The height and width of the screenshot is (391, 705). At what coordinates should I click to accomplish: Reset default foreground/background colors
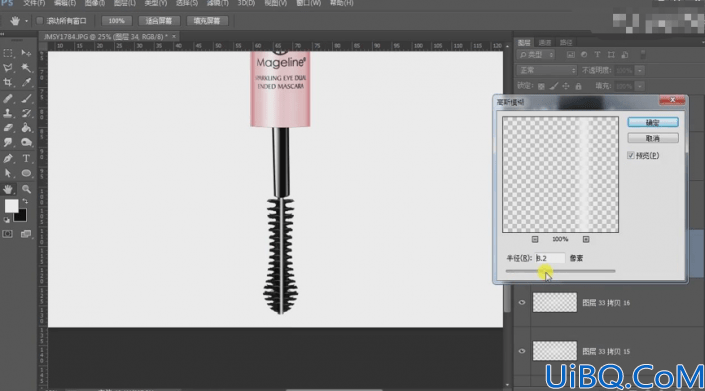coord(6,220)
